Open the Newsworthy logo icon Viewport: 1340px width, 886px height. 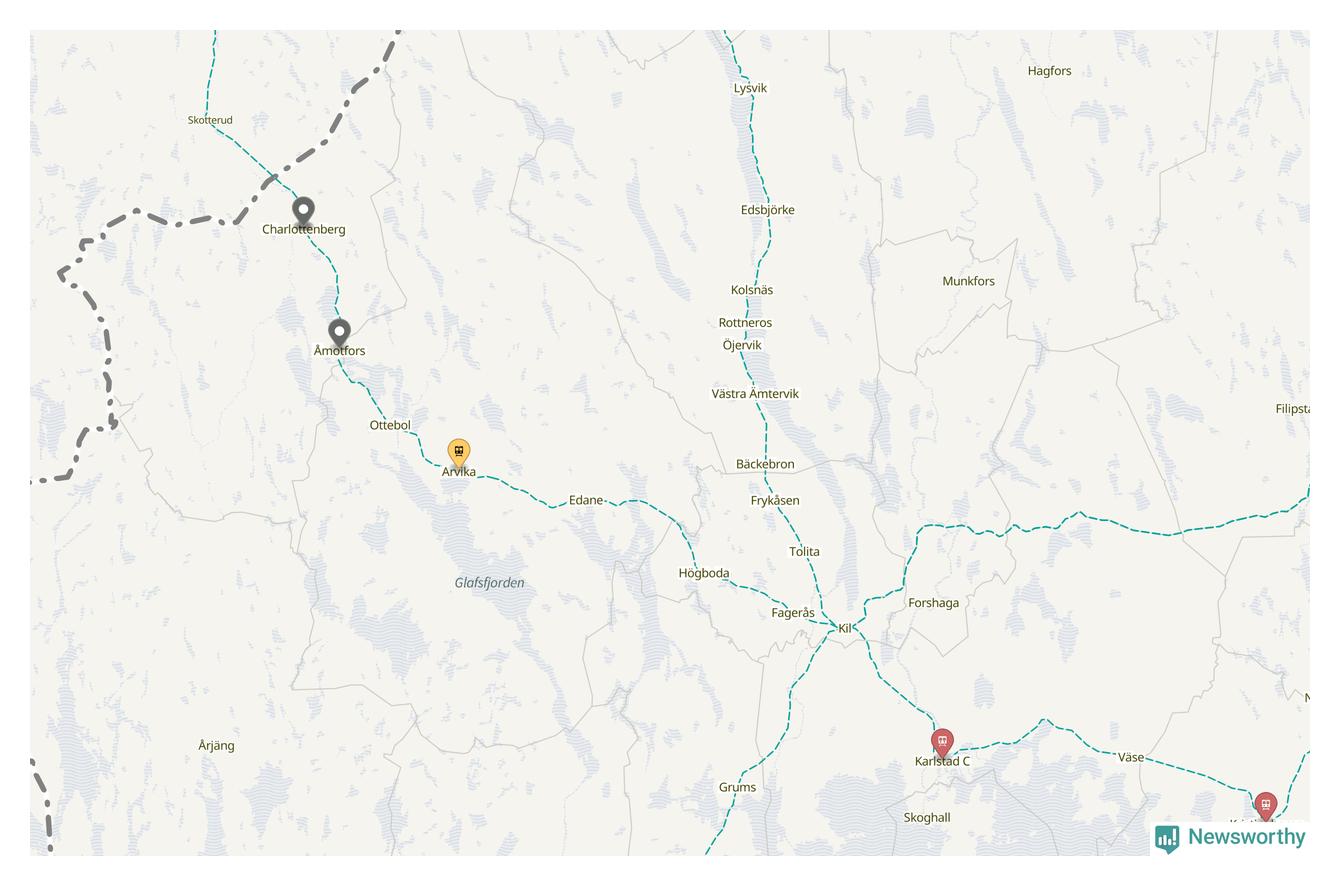click(x=1167, y=839)
